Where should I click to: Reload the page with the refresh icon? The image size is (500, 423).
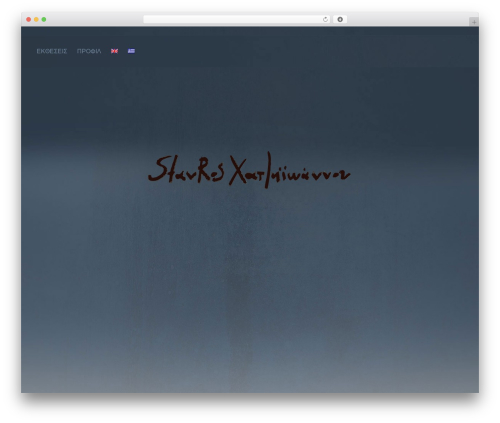[x=325, y=20]
